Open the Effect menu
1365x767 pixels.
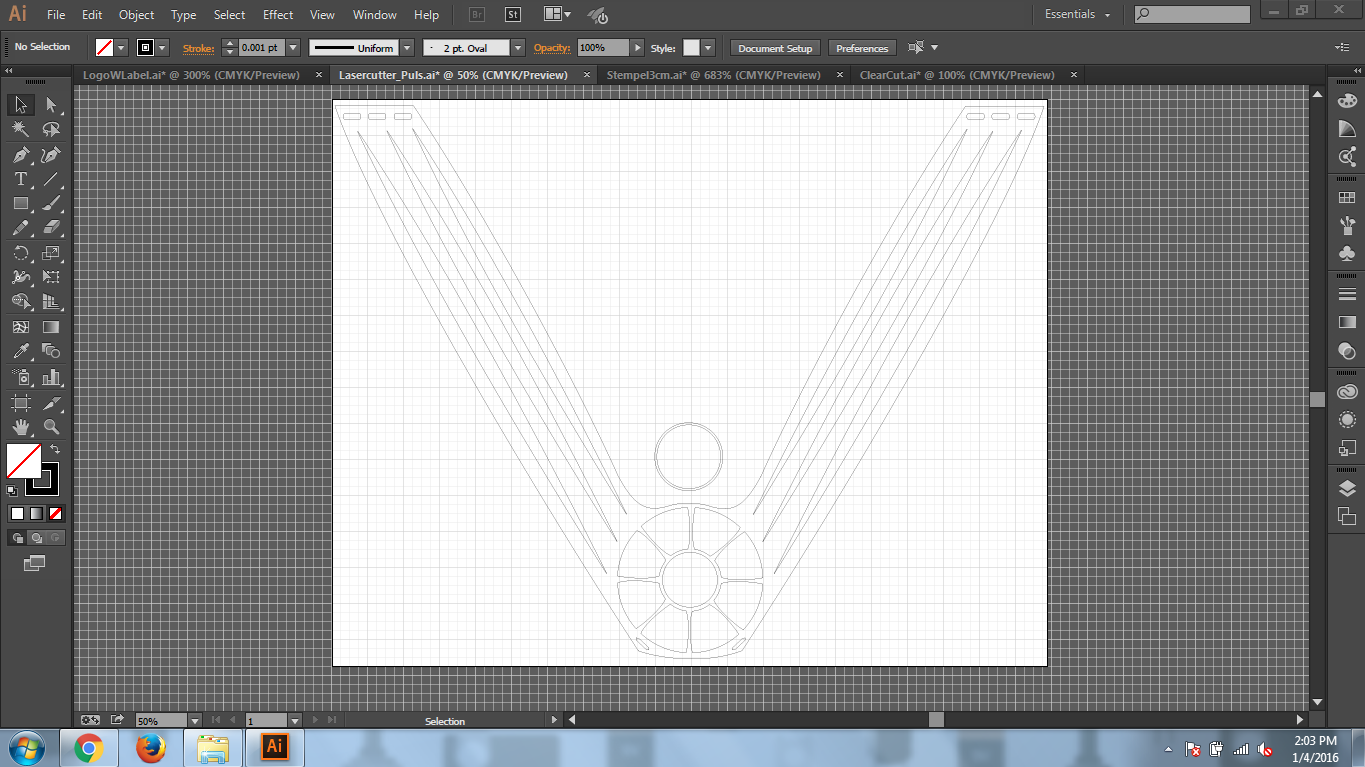pyautogui.click(x=278, y=15)
